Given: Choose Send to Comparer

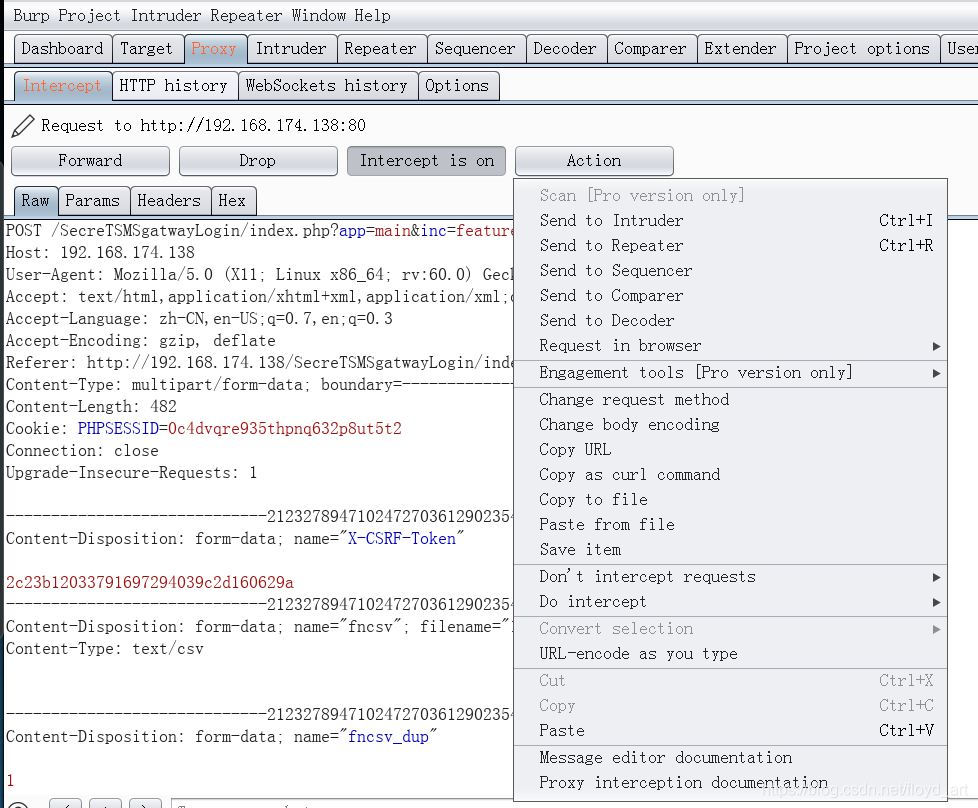Looking at the screenshot, I should (x=730, y=296).
